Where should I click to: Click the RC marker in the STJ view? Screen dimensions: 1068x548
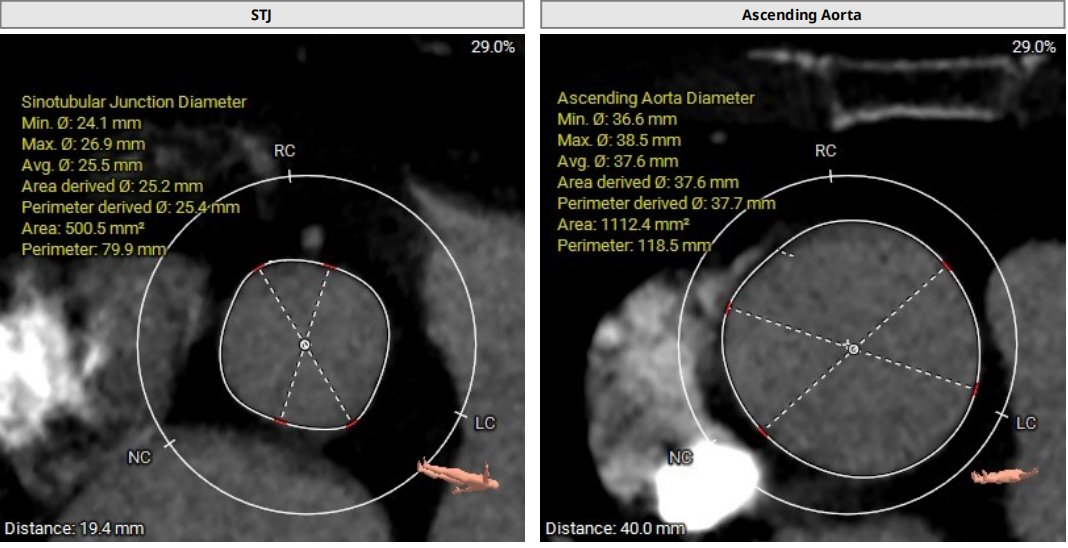point(285,150)
